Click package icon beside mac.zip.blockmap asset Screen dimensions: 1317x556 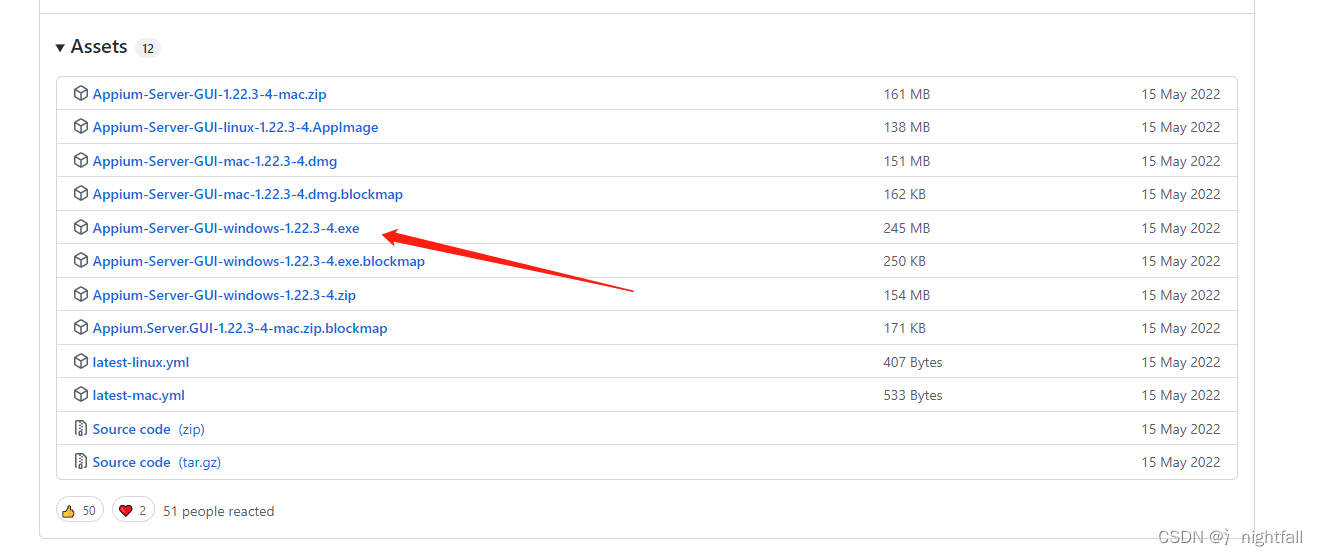pos(81,328)
